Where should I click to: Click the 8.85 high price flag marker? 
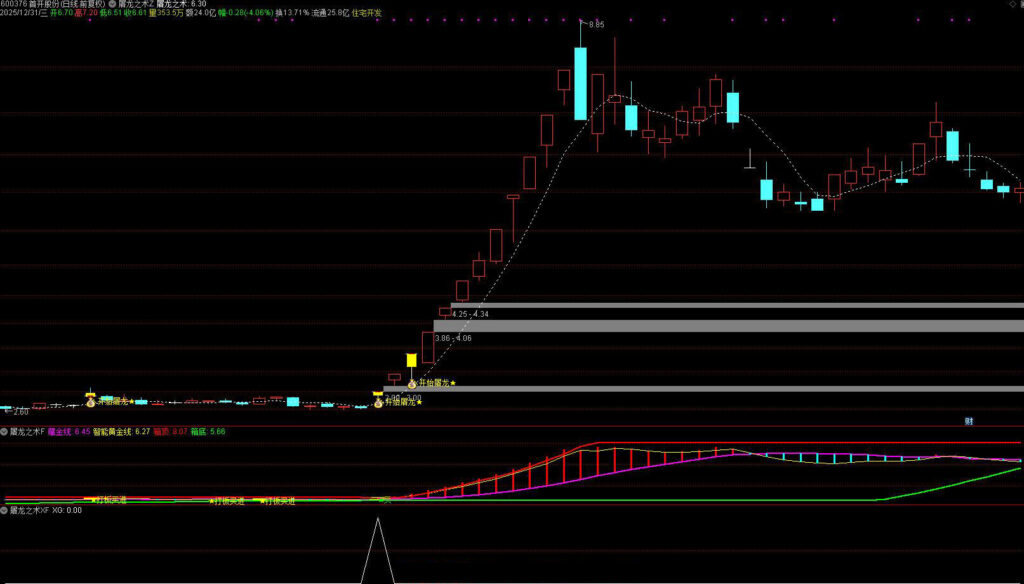596,24
